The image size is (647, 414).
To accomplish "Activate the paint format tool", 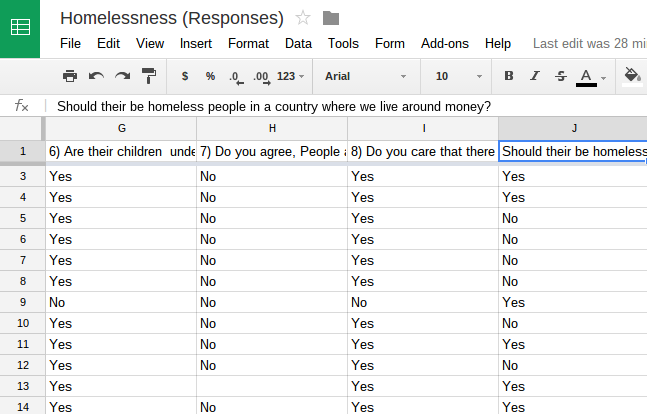I will pyautogui.click(x=149, y=76).
